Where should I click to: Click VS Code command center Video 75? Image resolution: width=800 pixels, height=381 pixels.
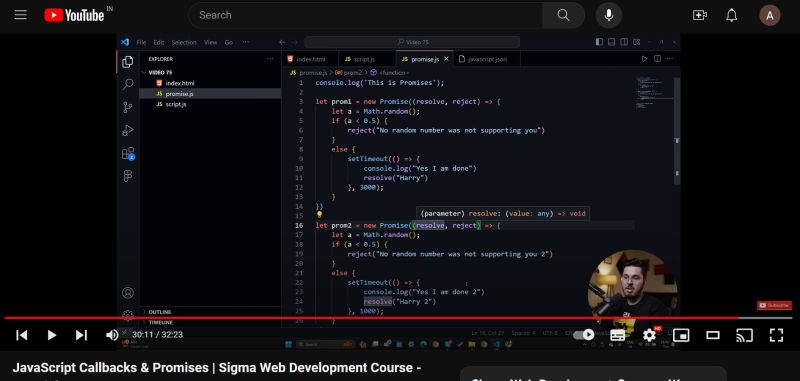coord(412,42)
